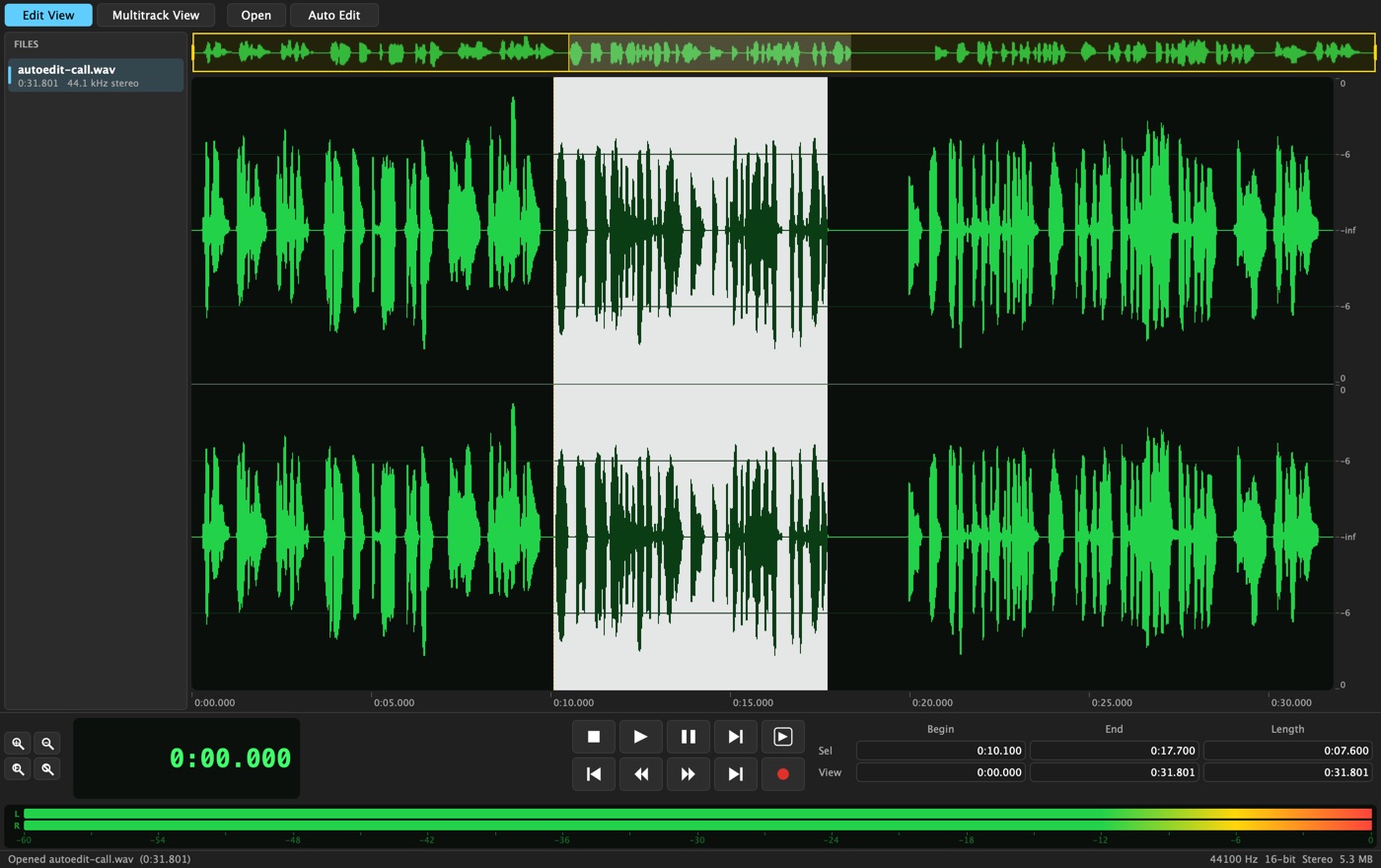The height and width of the screenshot is (868, 1381).
Task: Click the boxed play-looped button
Action: point(783,737)
